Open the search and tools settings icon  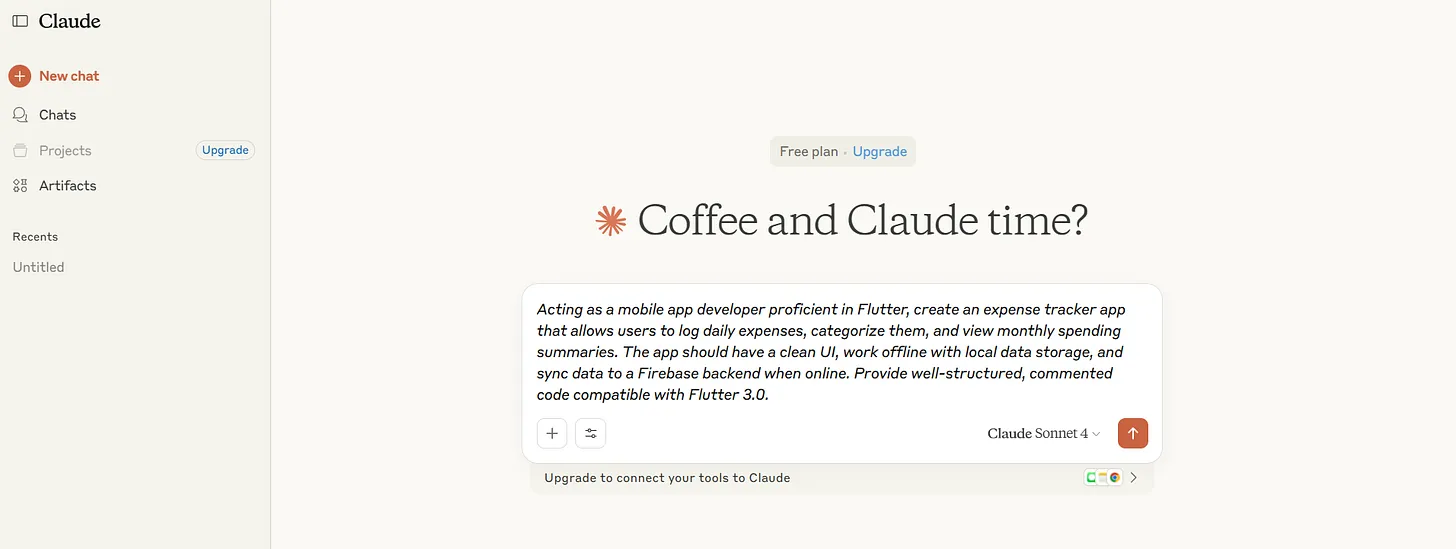(x=591, y=433)
